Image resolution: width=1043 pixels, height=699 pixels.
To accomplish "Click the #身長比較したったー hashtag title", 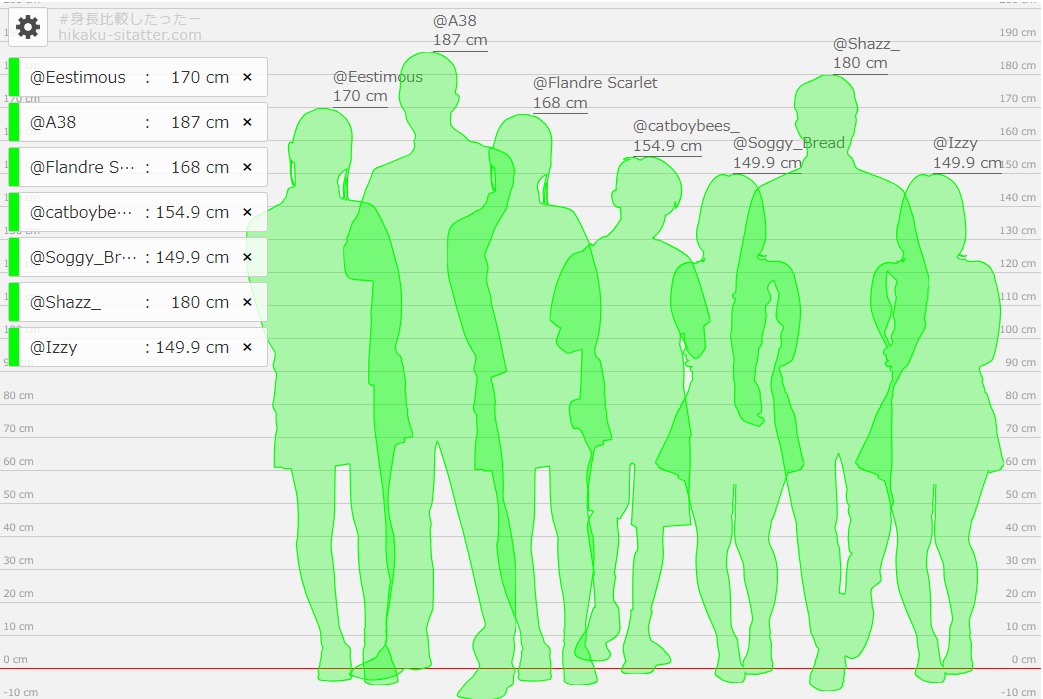I will 130,19.
